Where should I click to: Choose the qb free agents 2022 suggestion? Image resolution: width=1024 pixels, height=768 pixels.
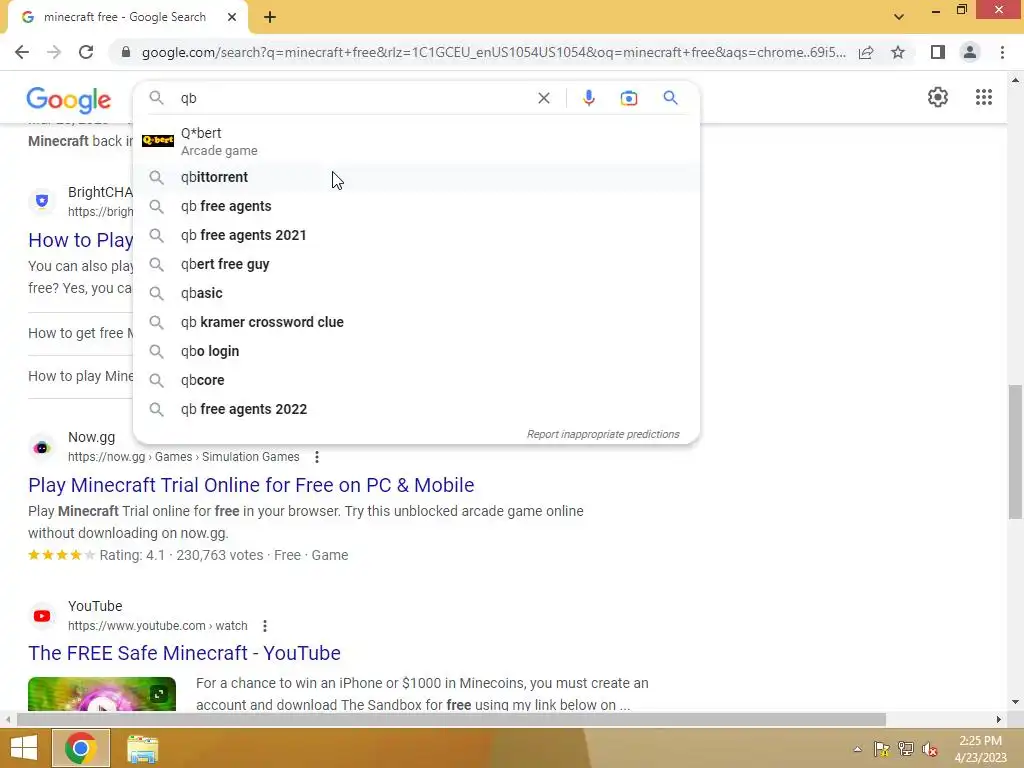(416, 409)
